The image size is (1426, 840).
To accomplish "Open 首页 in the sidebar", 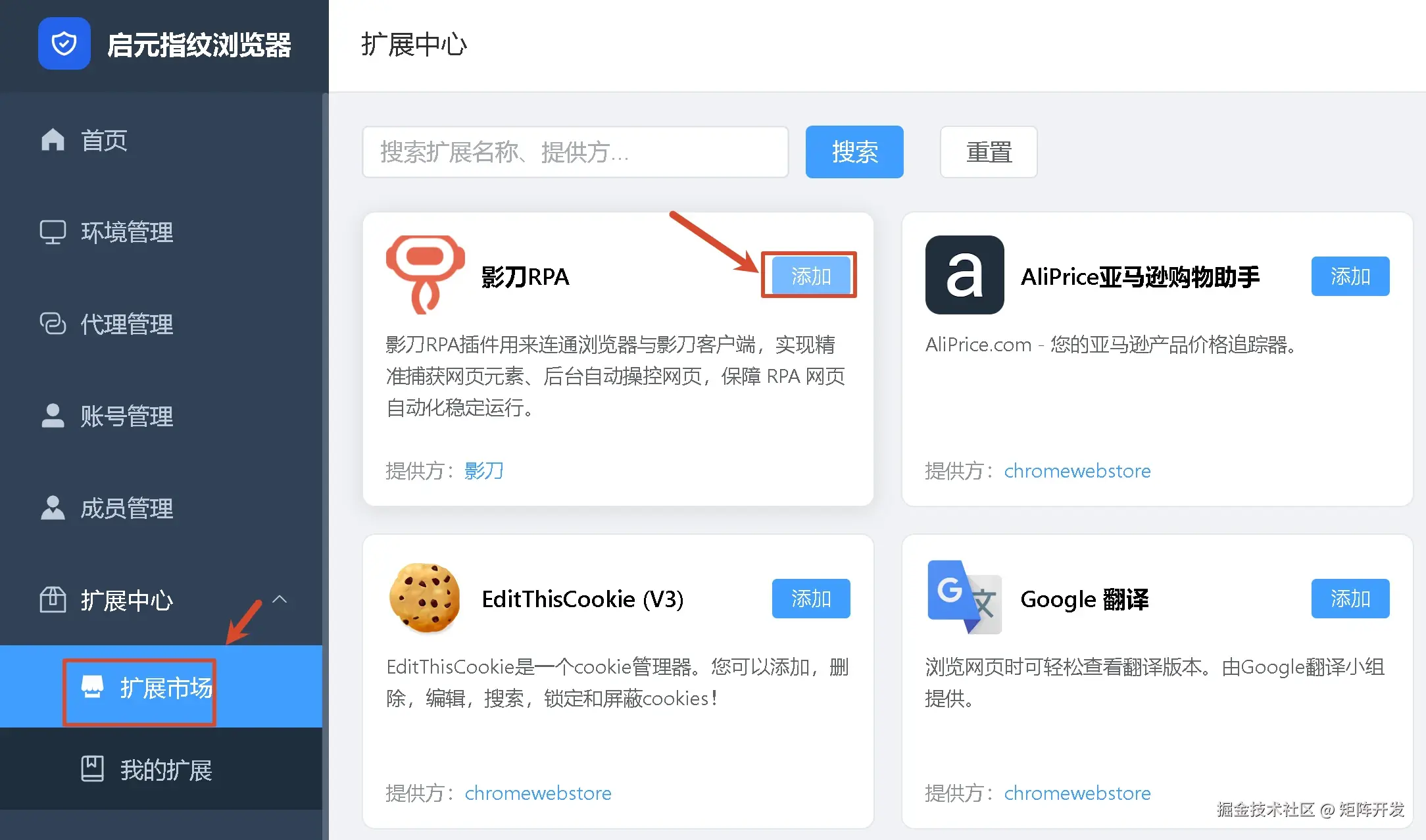I will 161,140.
